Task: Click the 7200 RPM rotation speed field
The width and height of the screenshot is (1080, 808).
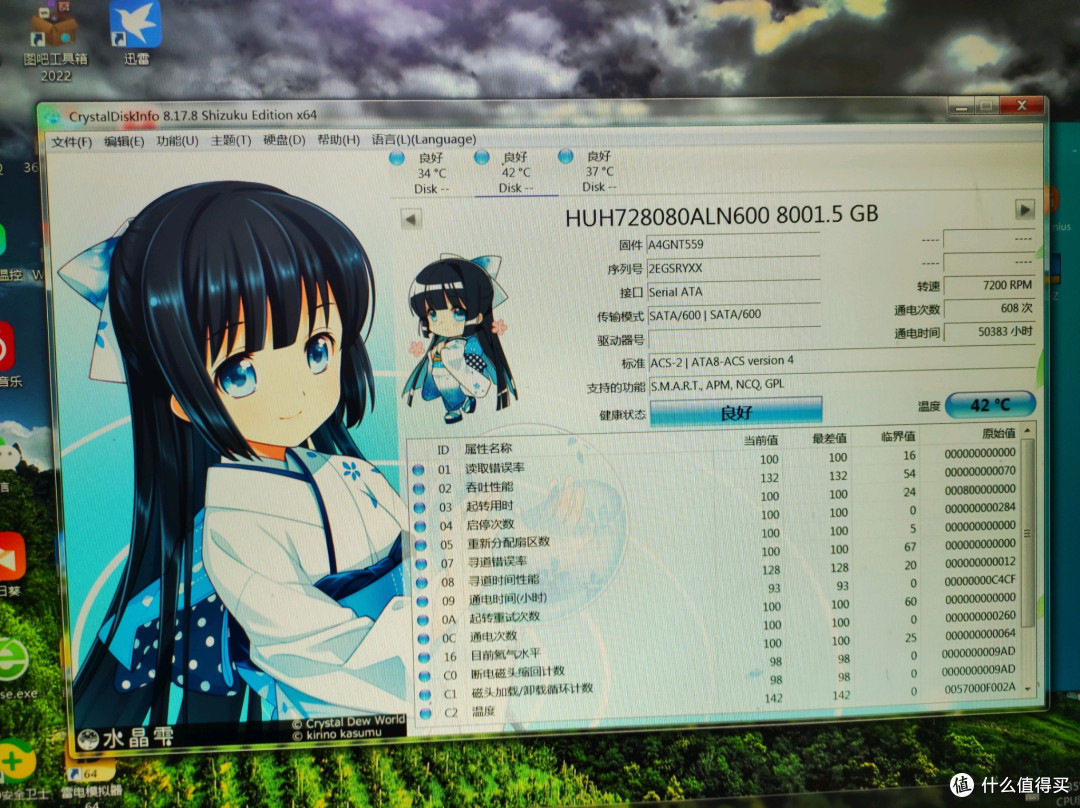Action: tap(989, 285)
